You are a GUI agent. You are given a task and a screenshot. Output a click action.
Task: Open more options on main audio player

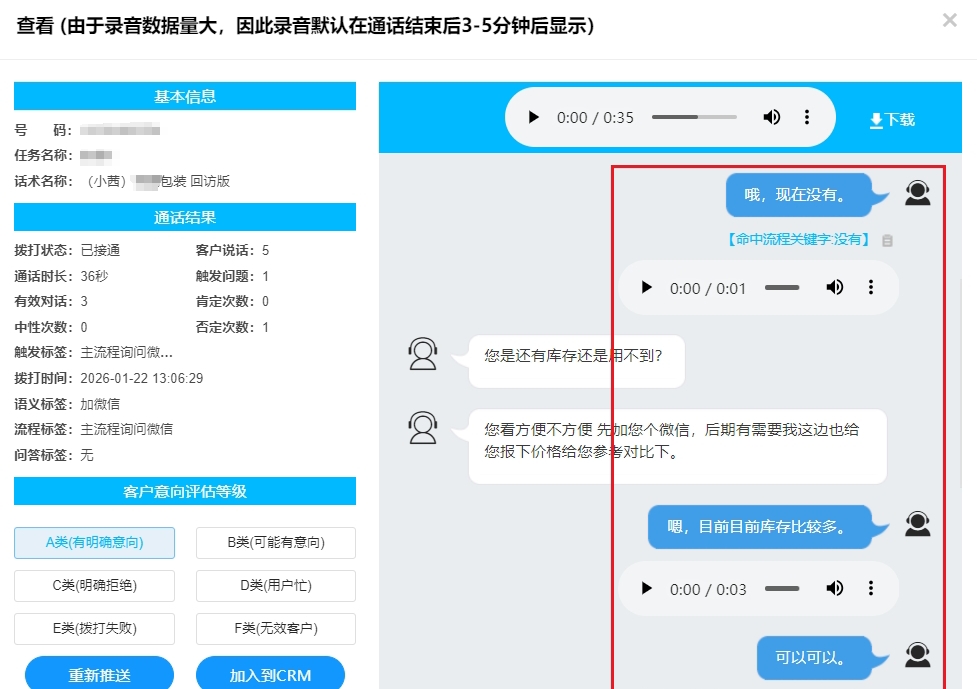pyautogui.click(x=807, y=118)
